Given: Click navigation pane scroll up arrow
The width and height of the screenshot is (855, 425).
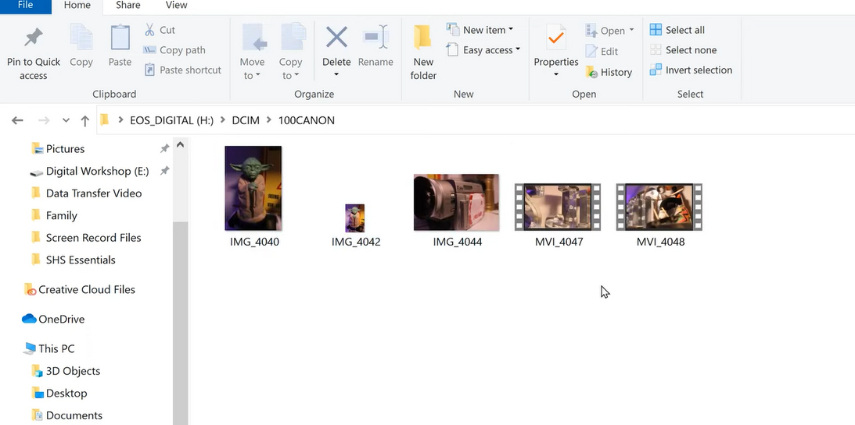Looking at the screenshot, I should [x=180, y=145].
